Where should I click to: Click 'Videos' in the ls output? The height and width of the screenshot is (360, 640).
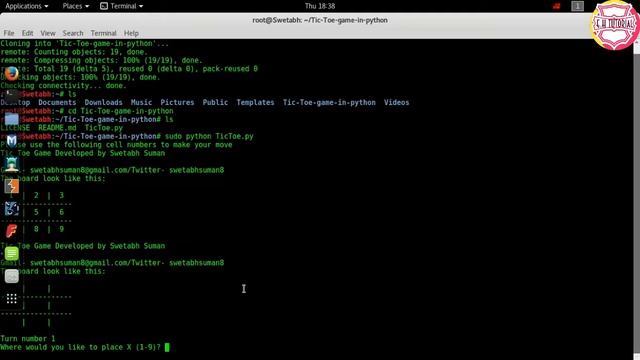click(x=396, y=102)
